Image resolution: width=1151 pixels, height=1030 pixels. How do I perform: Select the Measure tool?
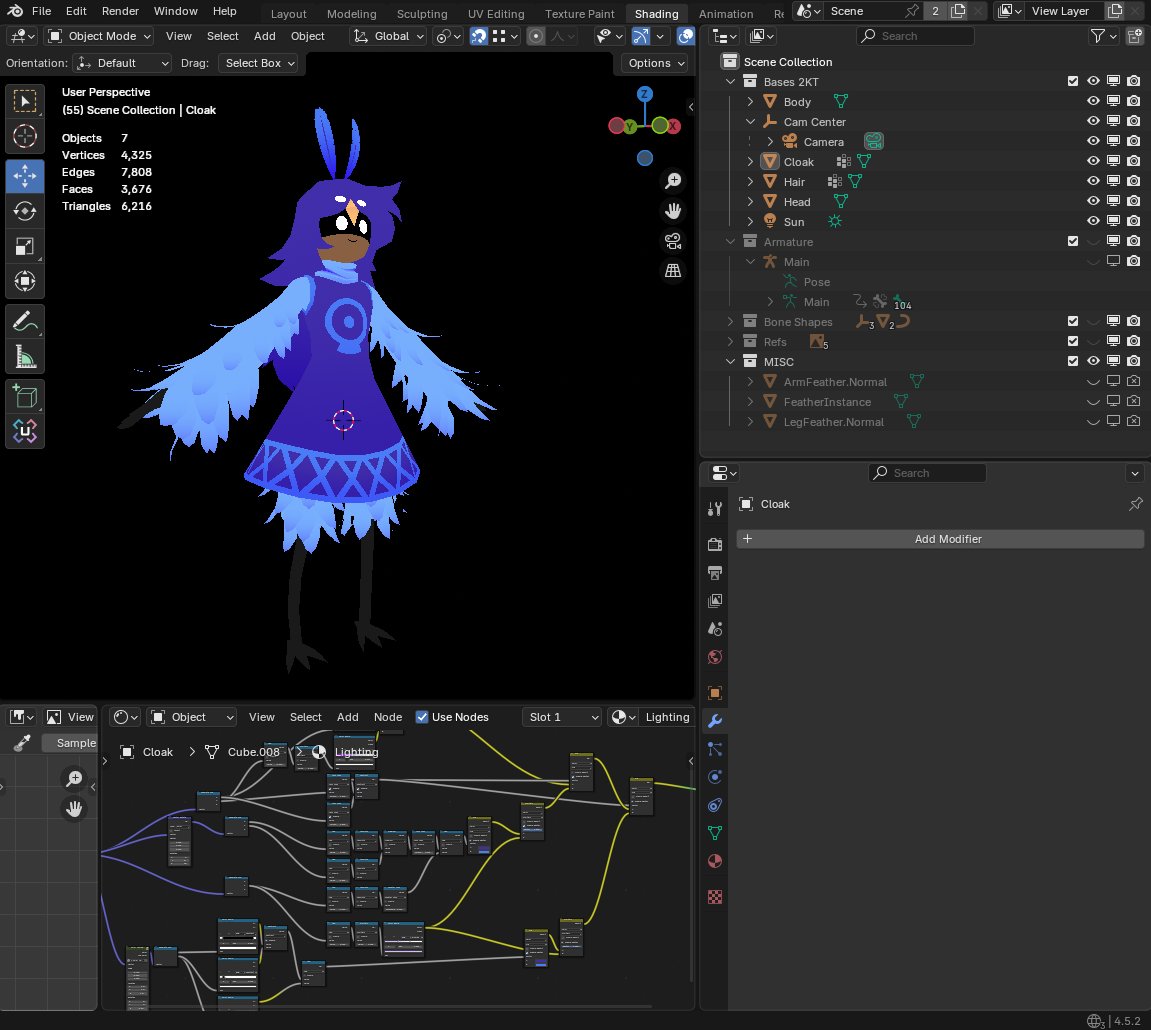24,356
